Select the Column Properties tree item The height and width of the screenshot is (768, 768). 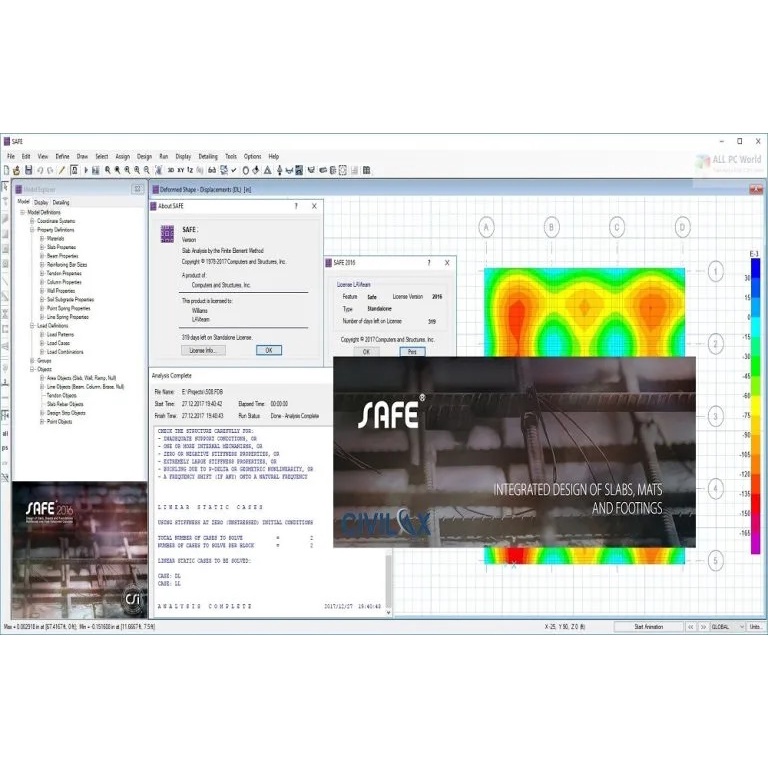[64, 282]
